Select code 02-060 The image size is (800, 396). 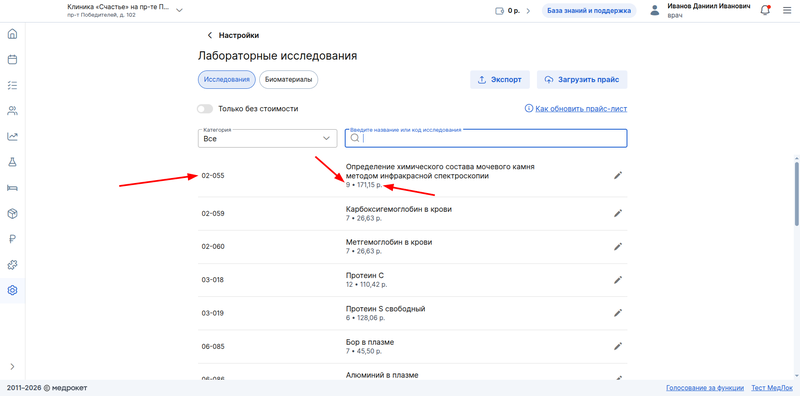pos(213,246)
